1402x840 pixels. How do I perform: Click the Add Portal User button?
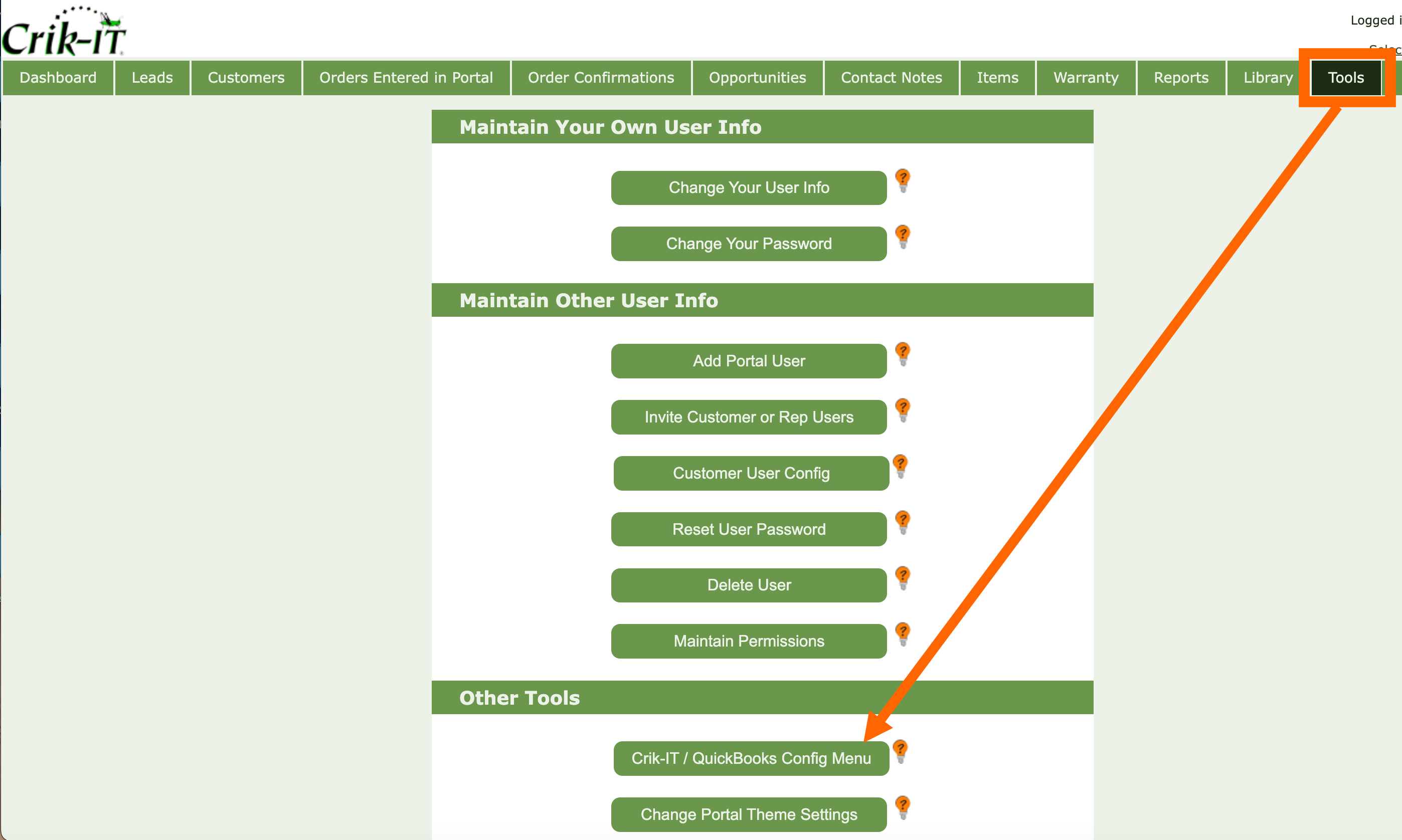click(x=749, y=360)
